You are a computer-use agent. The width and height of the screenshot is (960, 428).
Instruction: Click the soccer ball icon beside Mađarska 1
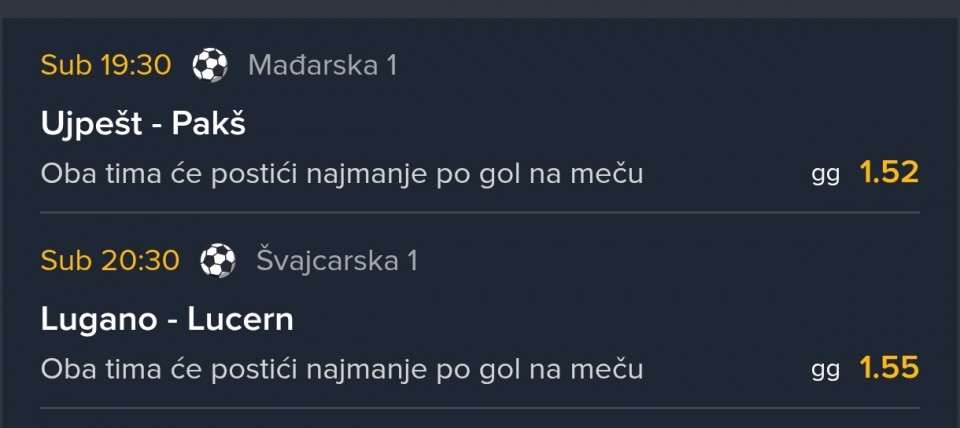(x=210, y=65)
